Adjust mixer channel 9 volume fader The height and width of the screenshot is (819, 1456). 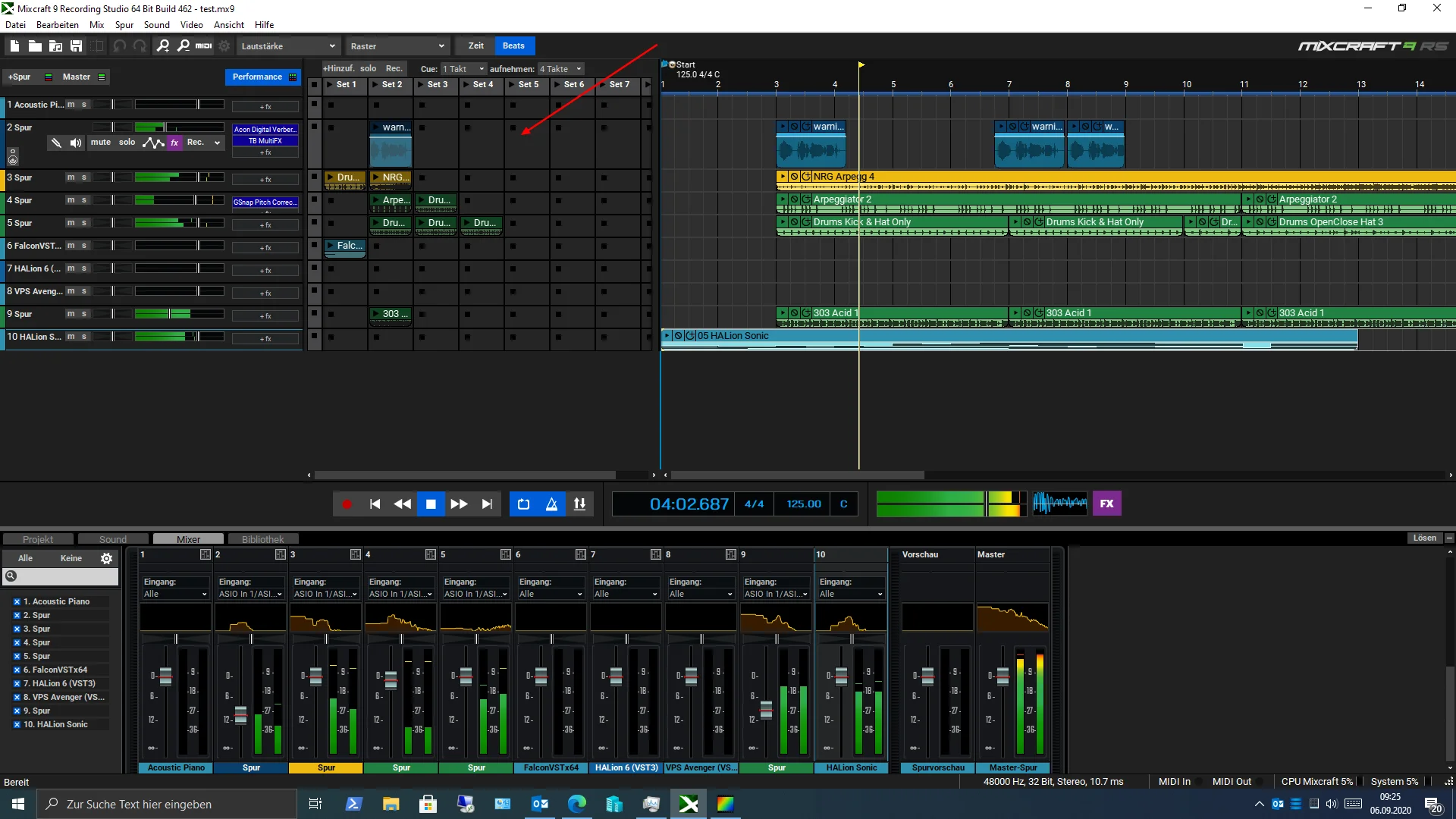(766, 710)
